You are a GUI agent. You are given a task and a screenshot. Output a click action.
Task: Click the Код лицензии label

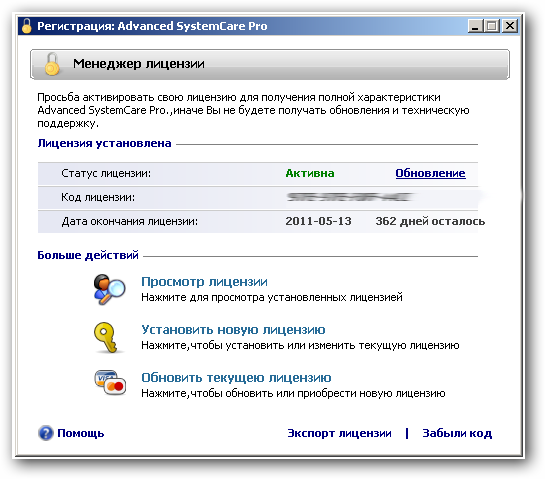(98, 197)
